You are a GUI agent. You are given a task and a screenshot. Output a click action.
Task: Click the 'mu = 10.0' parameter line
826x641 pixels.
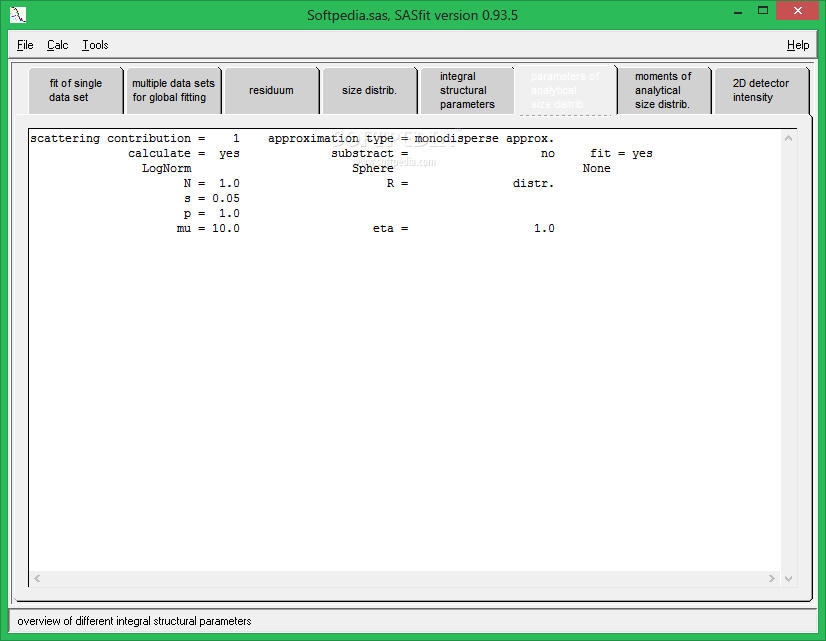[x=208, y=228]
